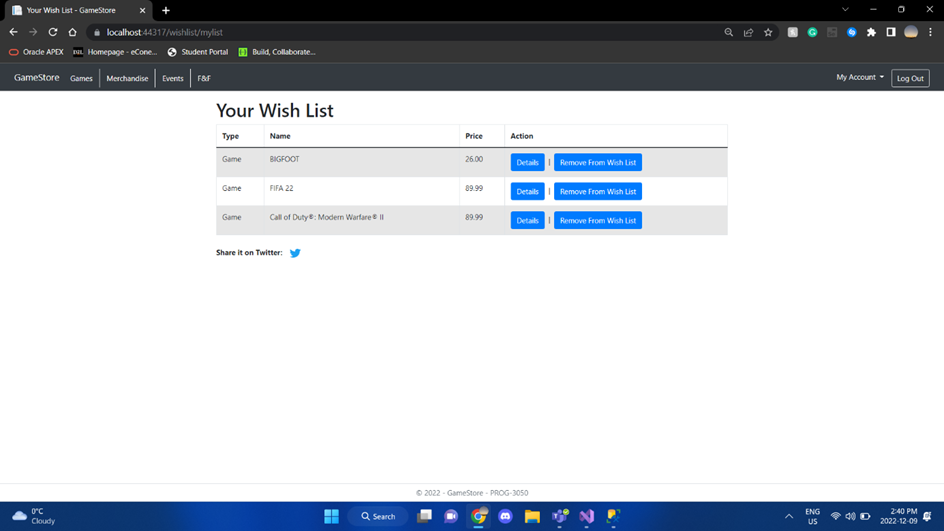Open Oracle APEX bookmark
The image size is (944, 531).
pos(36,52)
